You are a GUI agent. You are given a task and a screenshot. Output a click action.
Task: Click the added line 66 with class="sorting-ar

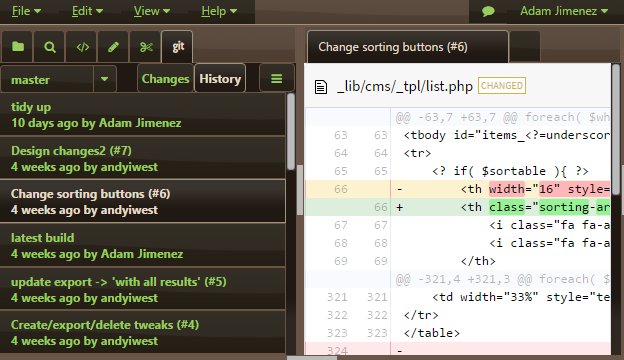click(458, 207)
